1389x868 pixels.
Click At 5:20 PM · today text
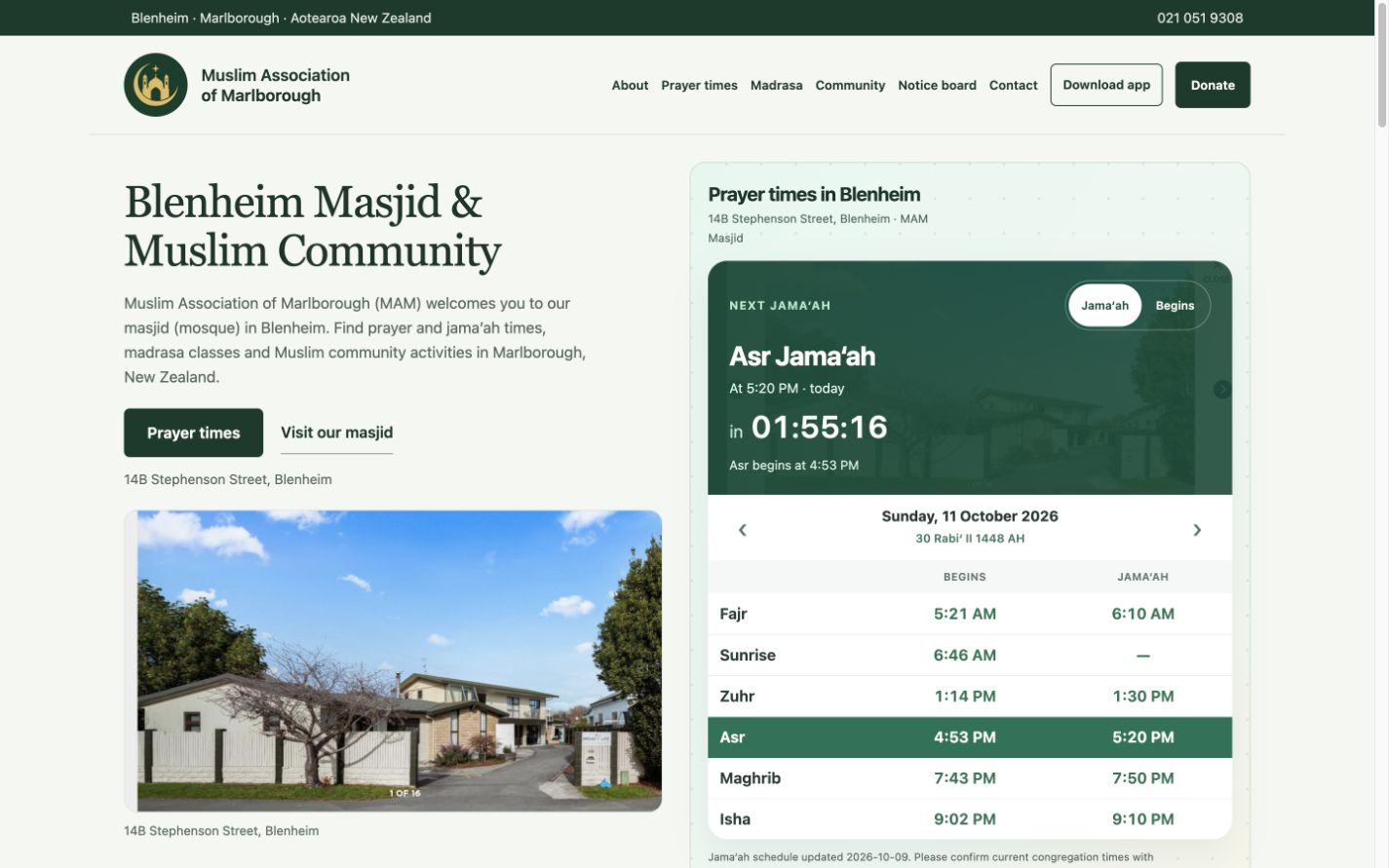pyautogui.click(x=787, y=389)
